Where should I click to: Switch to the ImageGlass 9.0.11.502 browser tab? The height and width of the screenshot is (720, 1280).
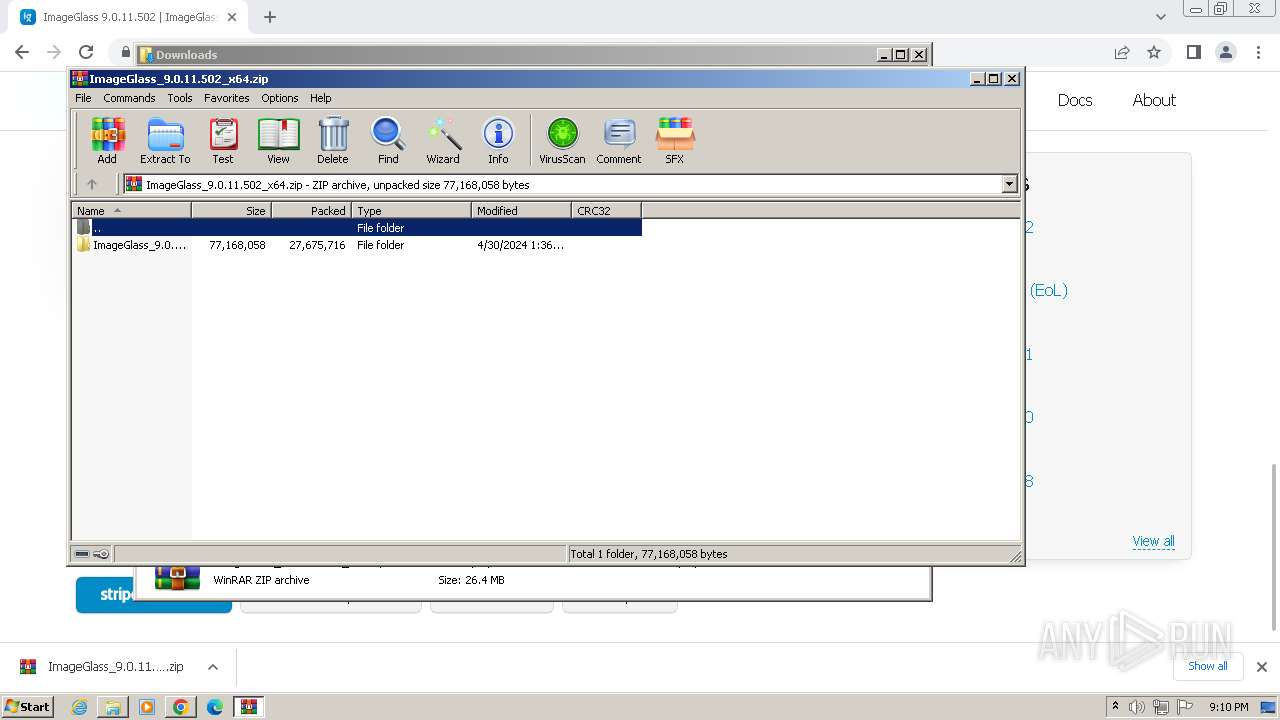click(128, 17)
